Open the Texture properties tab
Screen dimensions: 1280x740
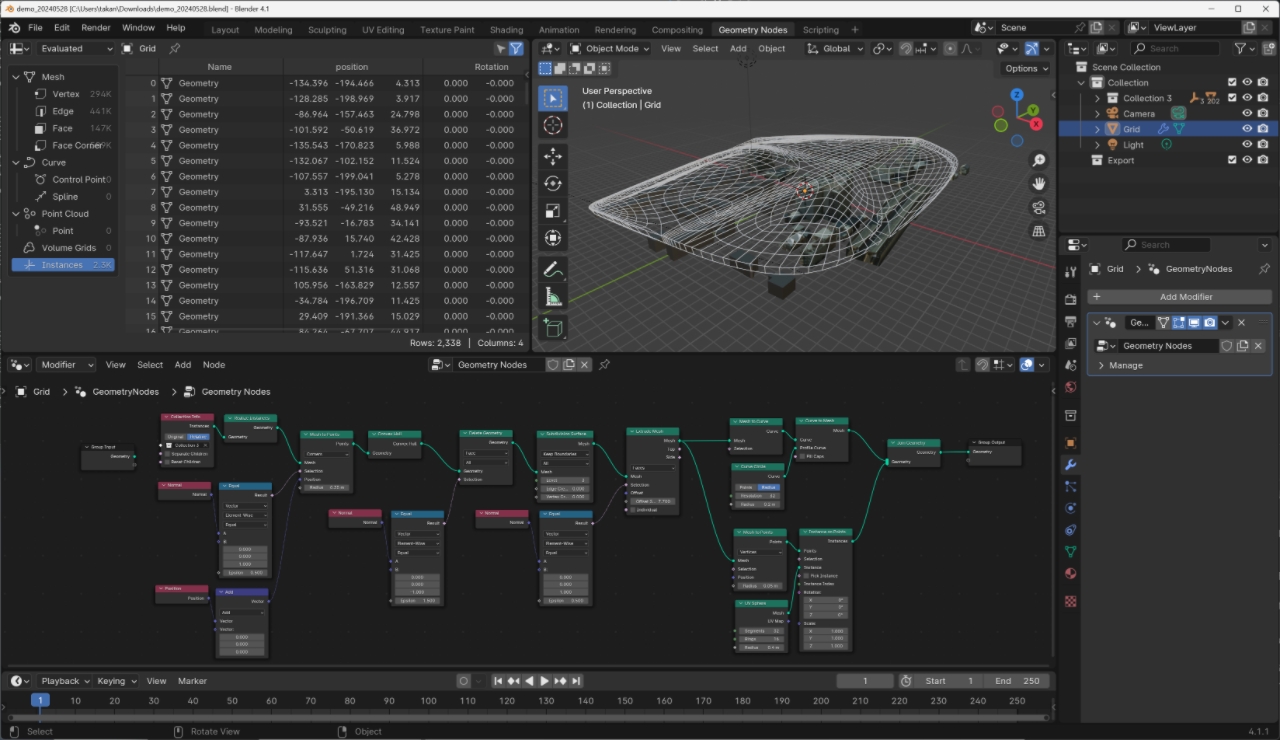pos(1071,602)
